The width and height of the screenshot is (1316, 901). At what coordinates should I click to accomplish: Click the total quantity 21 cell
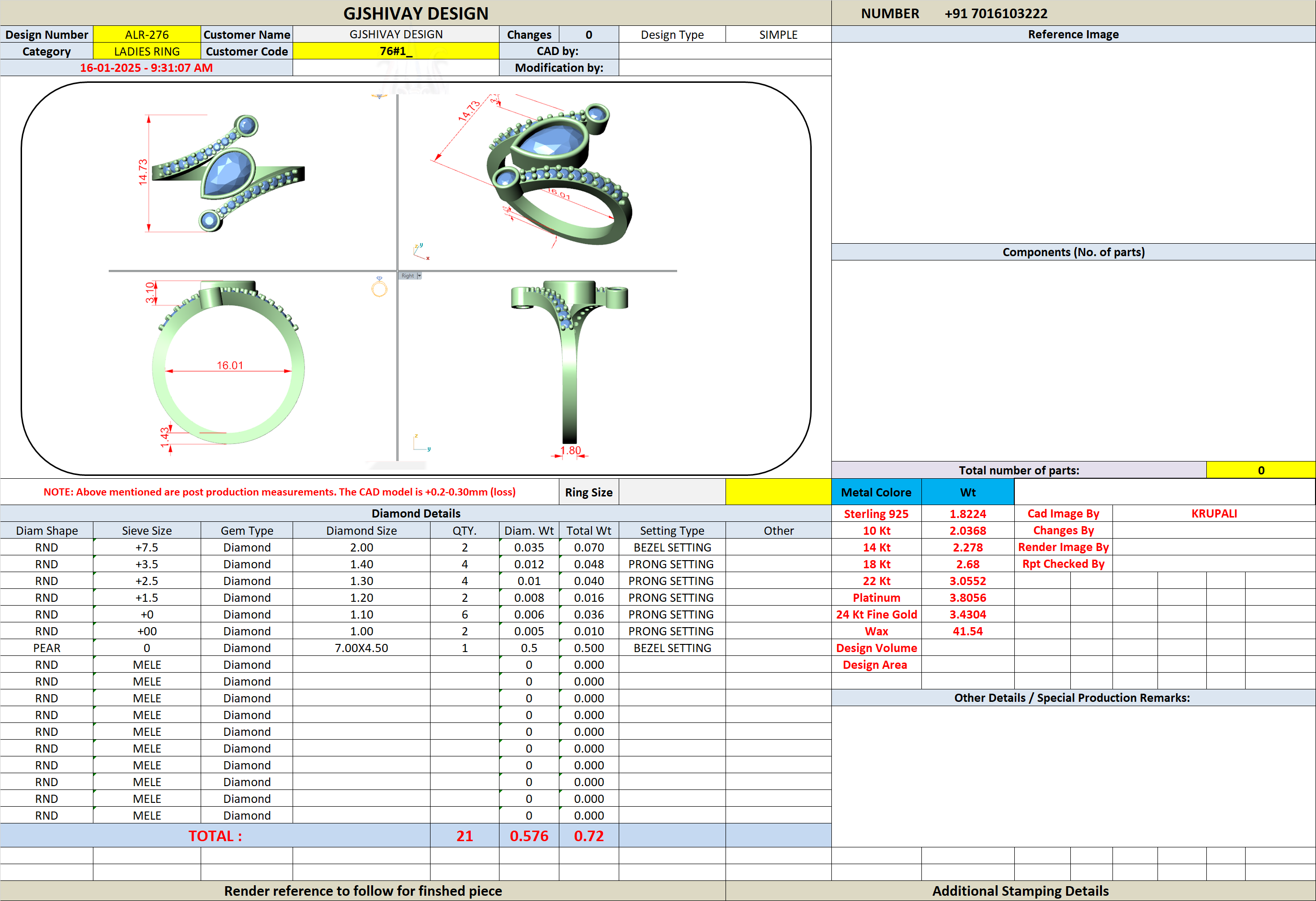pos(465,836)
